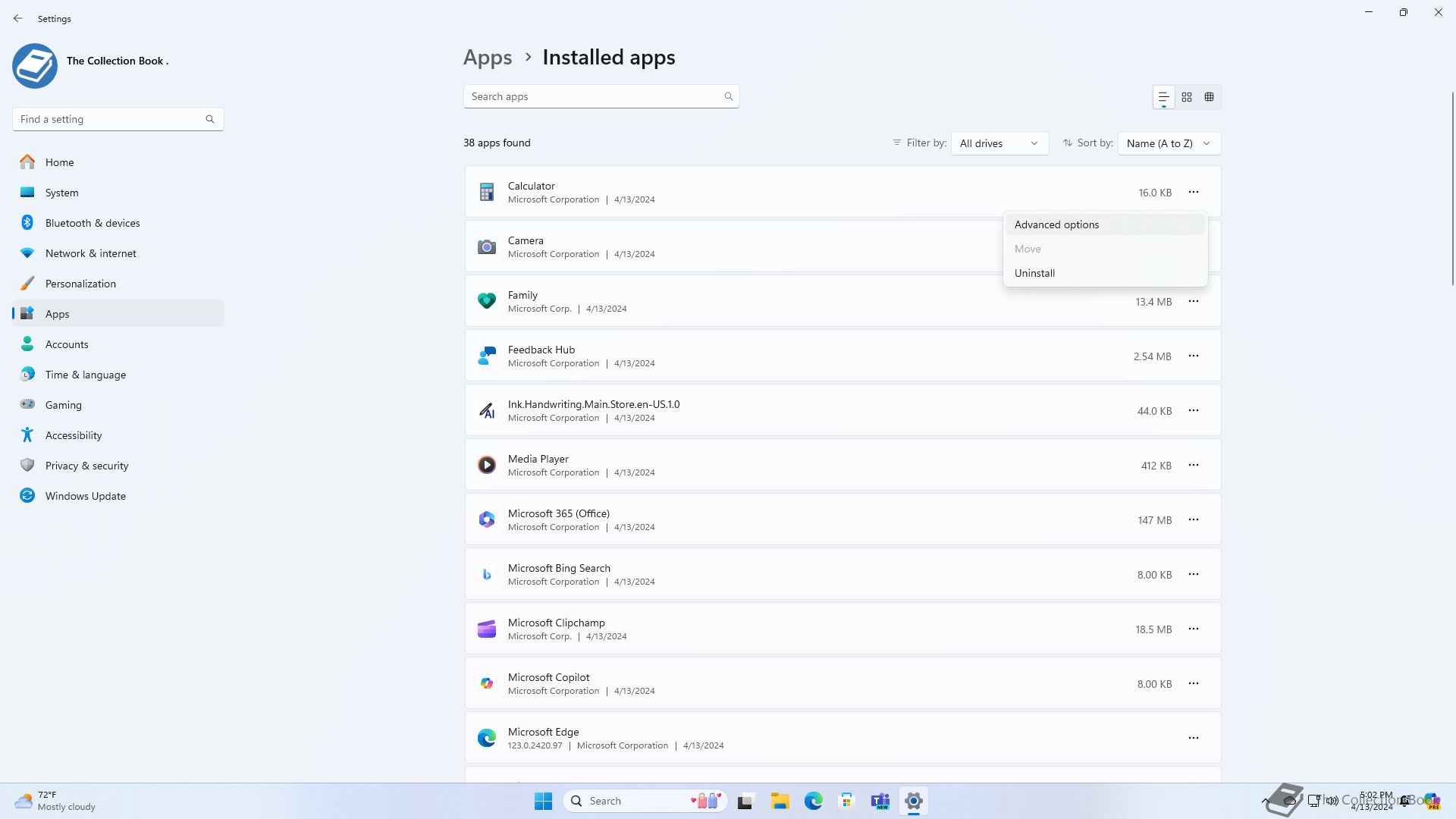Open the Sort by Name dropdown
This screenshot has width=1456, height=819.
1169,143
